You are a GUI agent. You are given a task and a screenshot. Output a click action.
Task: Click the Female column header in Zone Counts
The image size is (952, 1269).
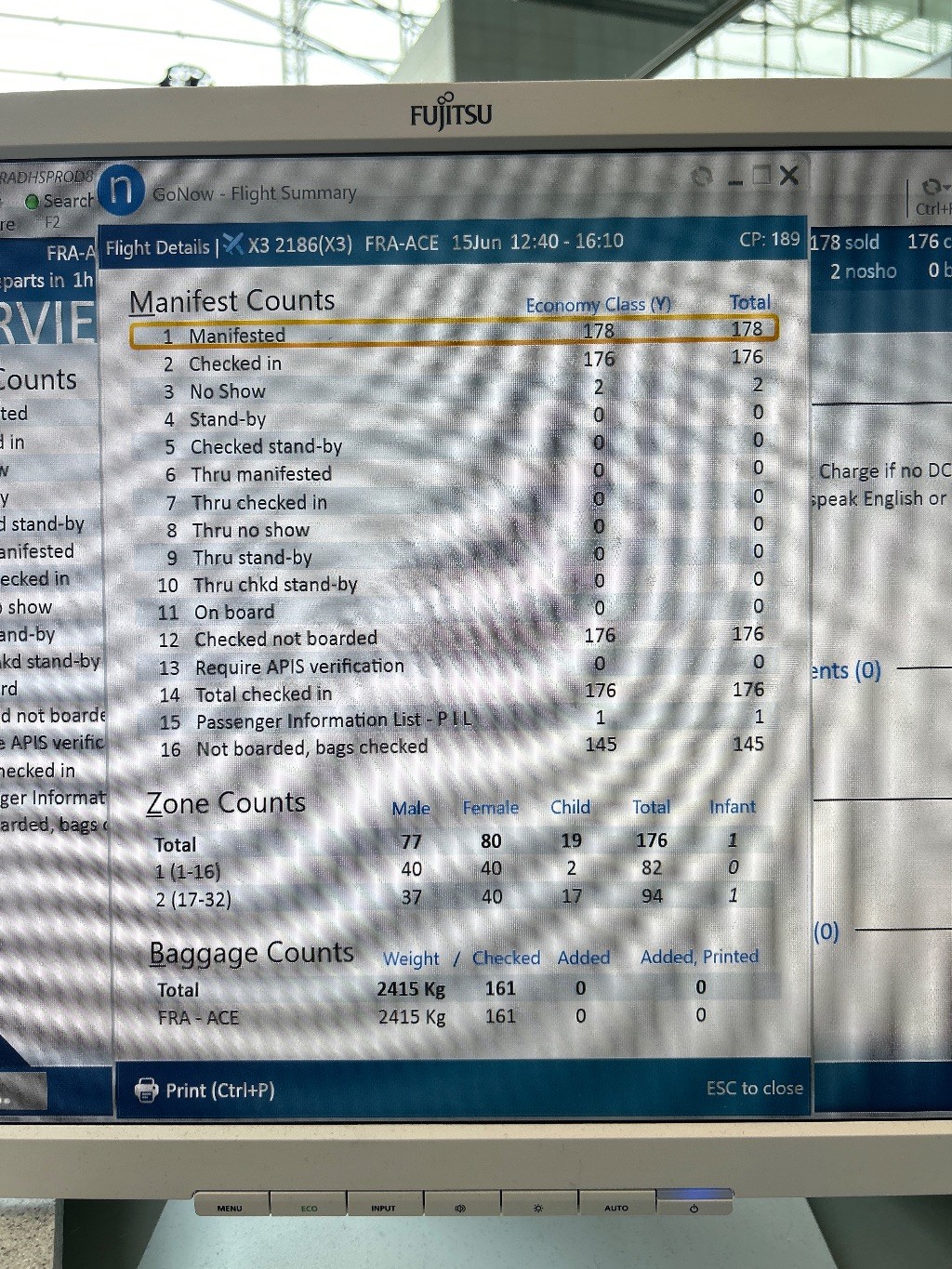pos(490,808)
